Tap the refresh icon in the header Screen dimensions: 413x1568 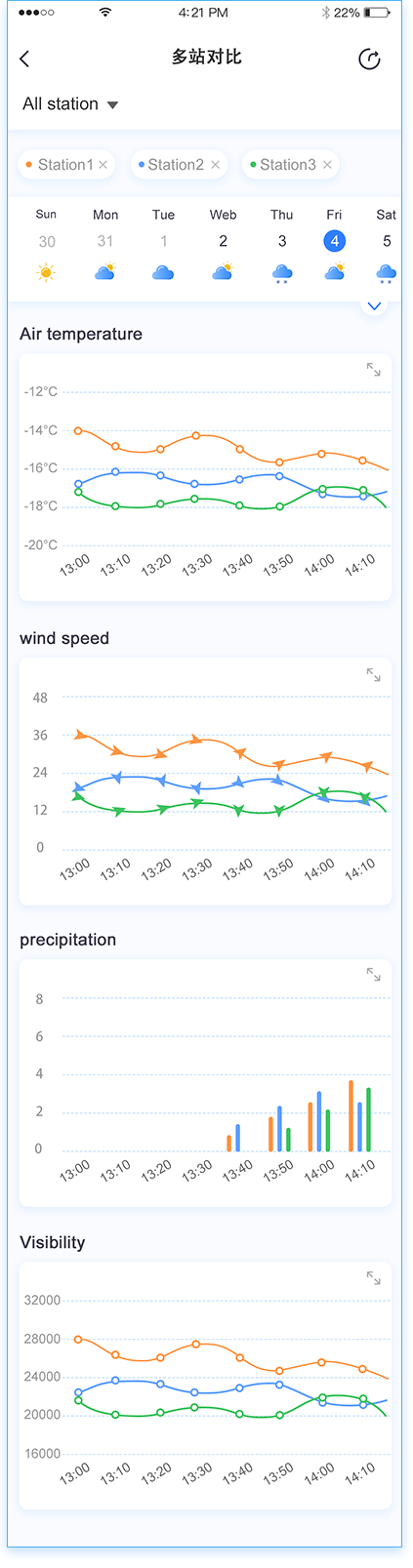(369, 60)
